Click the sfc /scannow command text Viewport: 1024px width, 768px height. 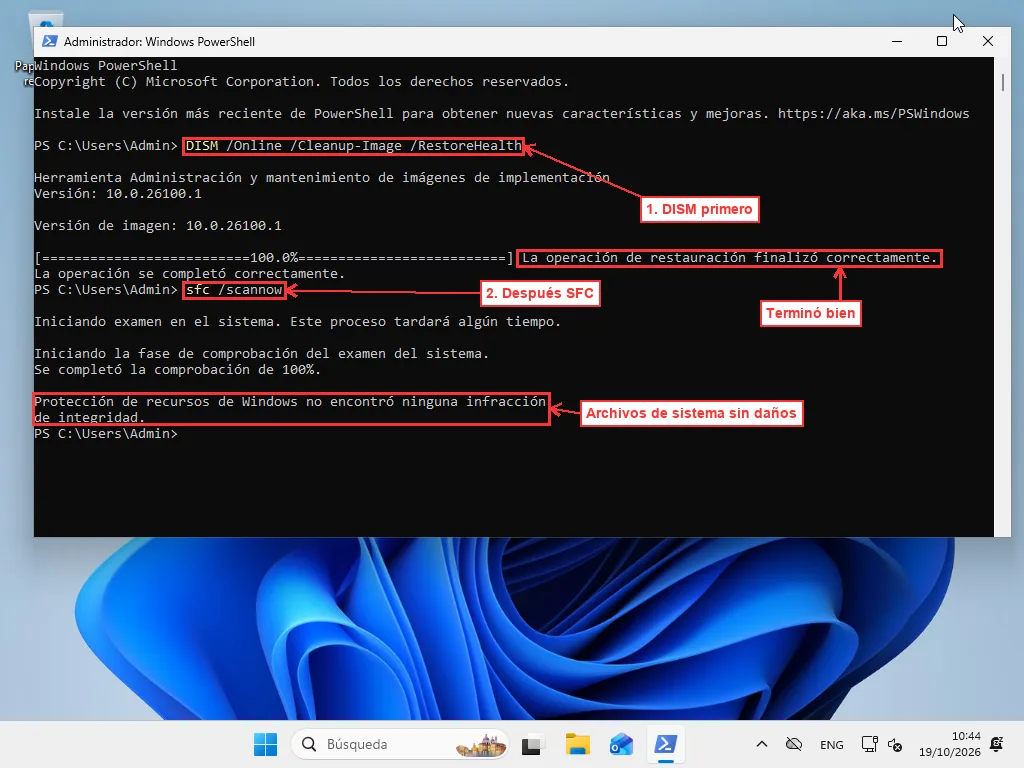click(234, 289)
